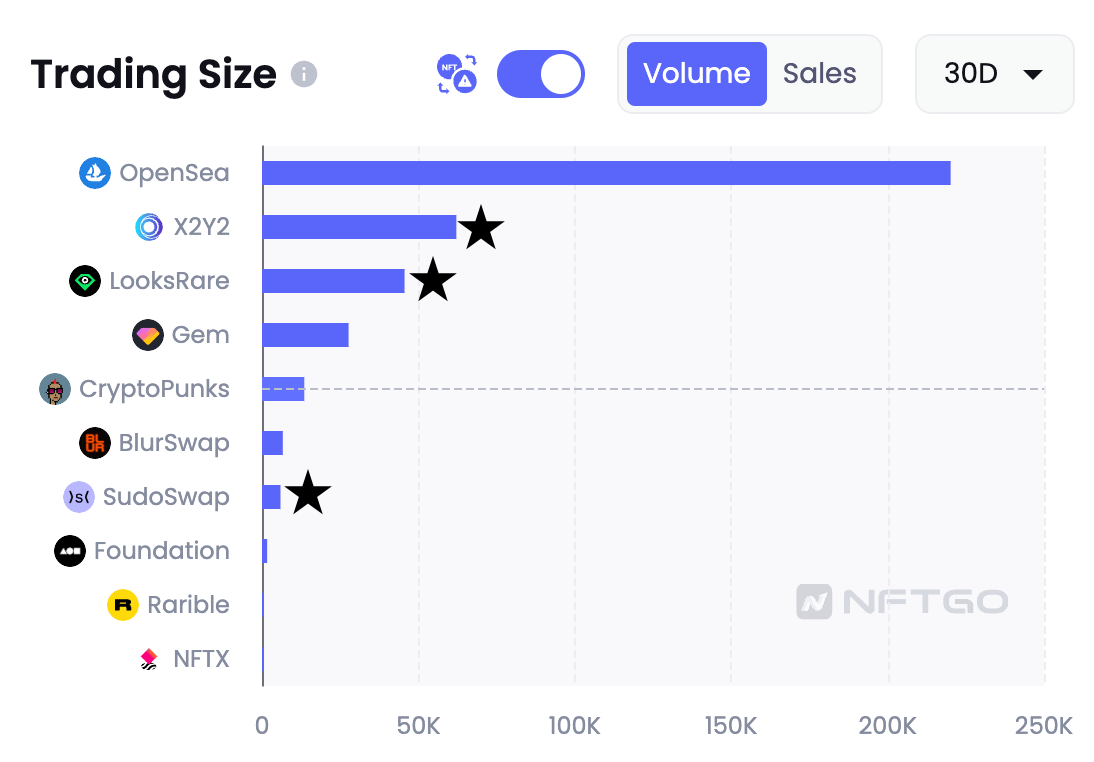Click the SudoSwap volume bar
This screenshot has height=762, width=1094.
pyautogui.click(x=271, y=497)
